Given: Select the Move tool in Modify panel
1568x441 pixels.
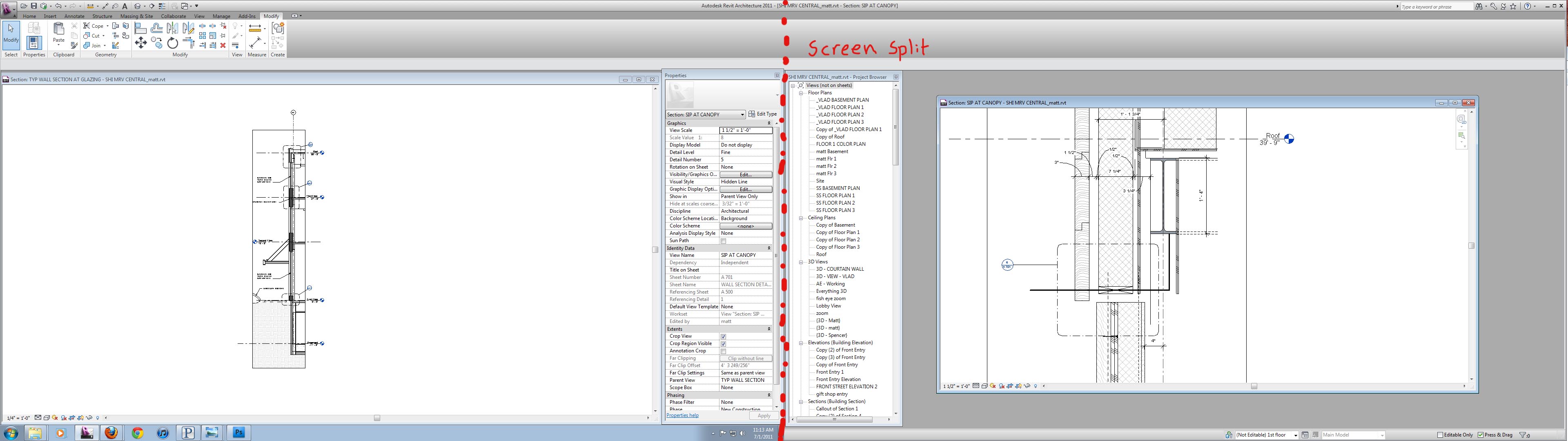Looking at the screenshot, I should click(x=141, y=42).
